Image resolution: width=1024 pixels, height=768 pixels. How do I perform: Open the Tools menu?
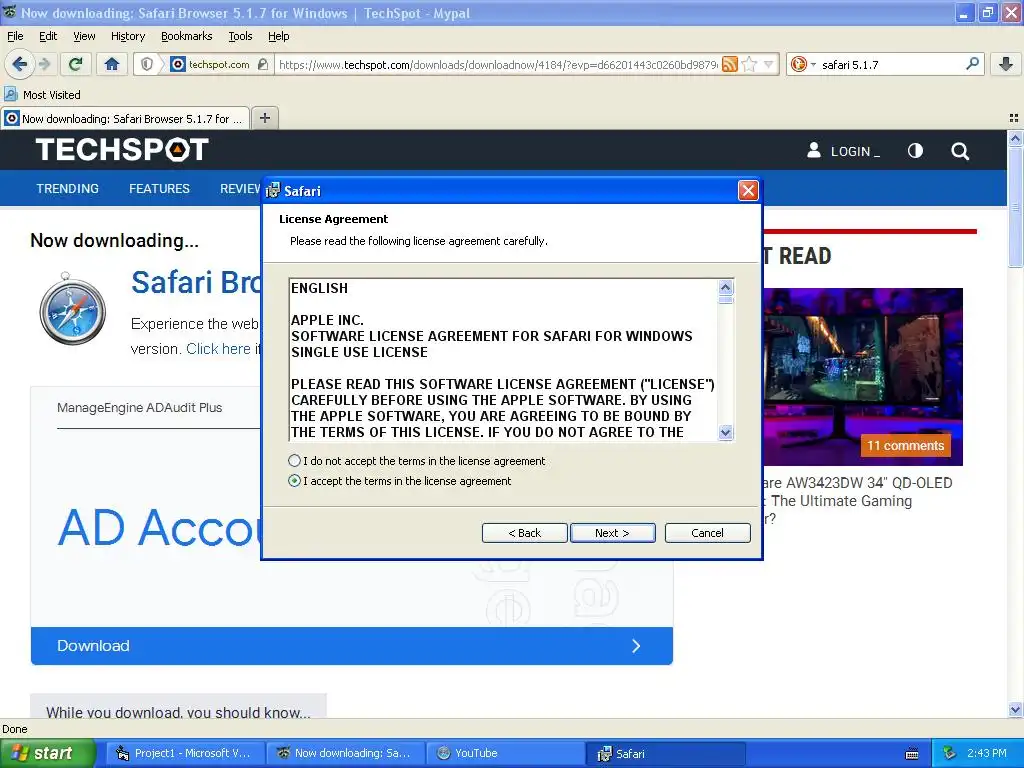click(x=240, y=36)
